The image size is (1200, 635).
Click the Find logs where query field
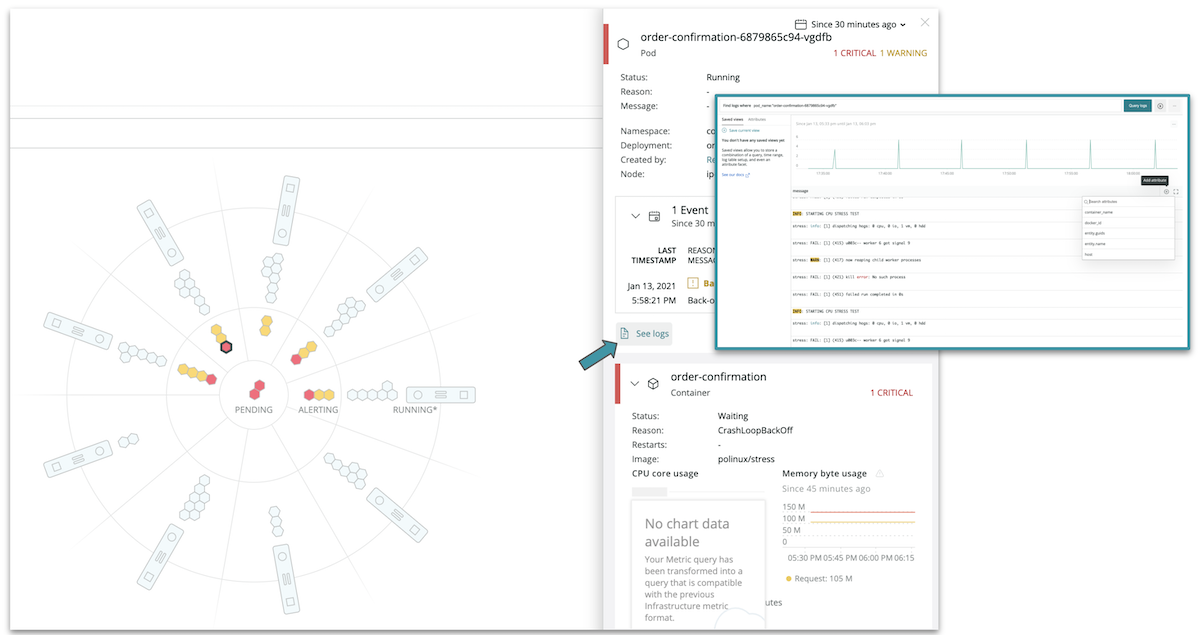pos(921,106)
